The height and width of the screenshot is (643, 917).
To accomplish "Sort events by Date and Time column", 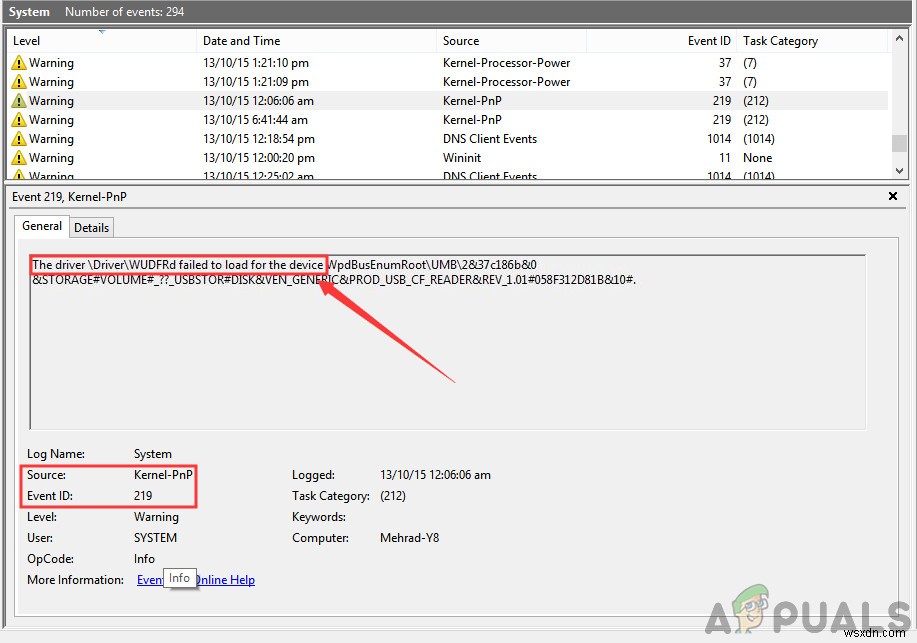I will [316, 41].
